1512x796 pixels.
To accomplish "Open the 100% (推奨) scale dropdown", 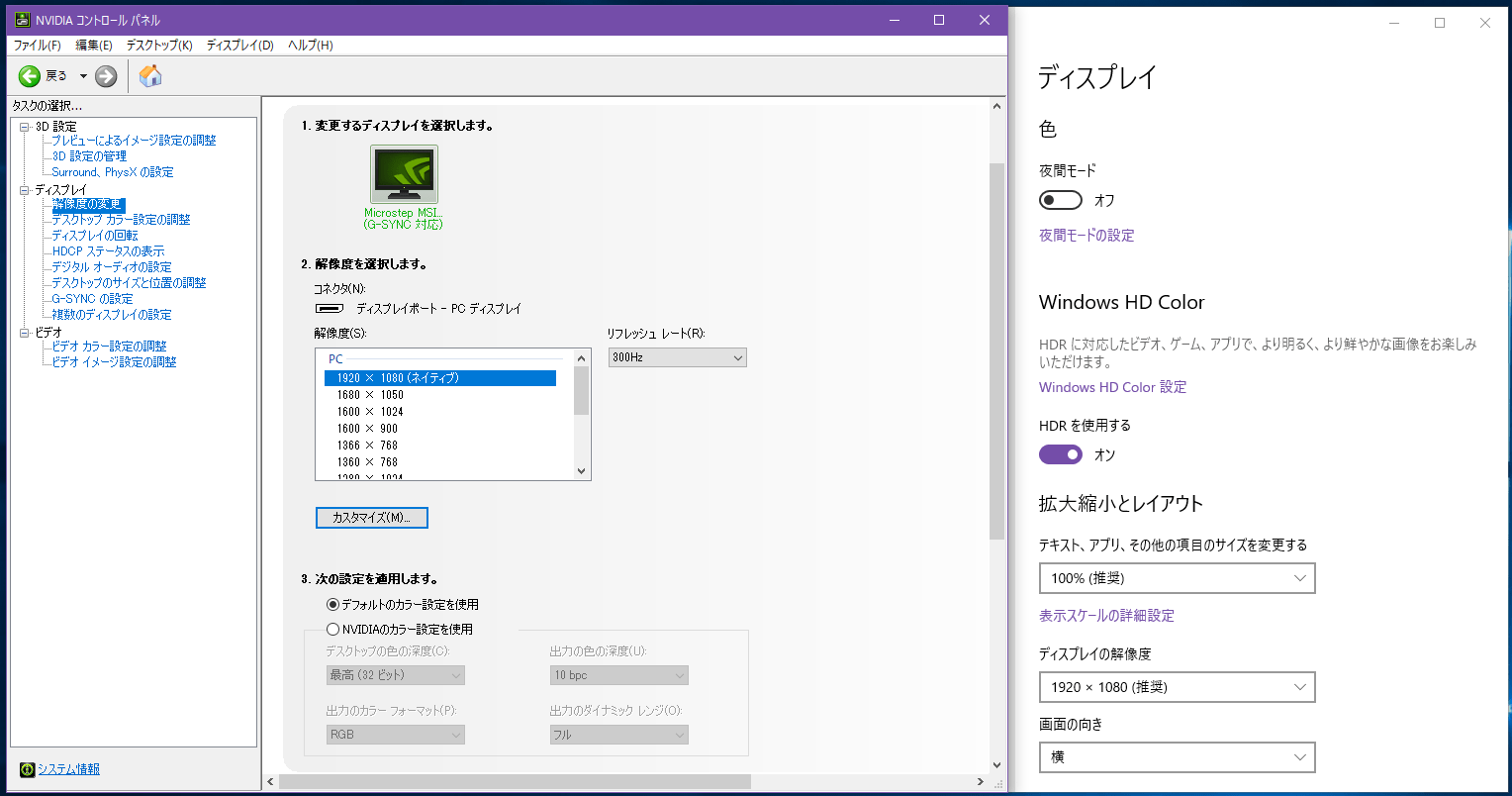I will tap(1178, 578).
